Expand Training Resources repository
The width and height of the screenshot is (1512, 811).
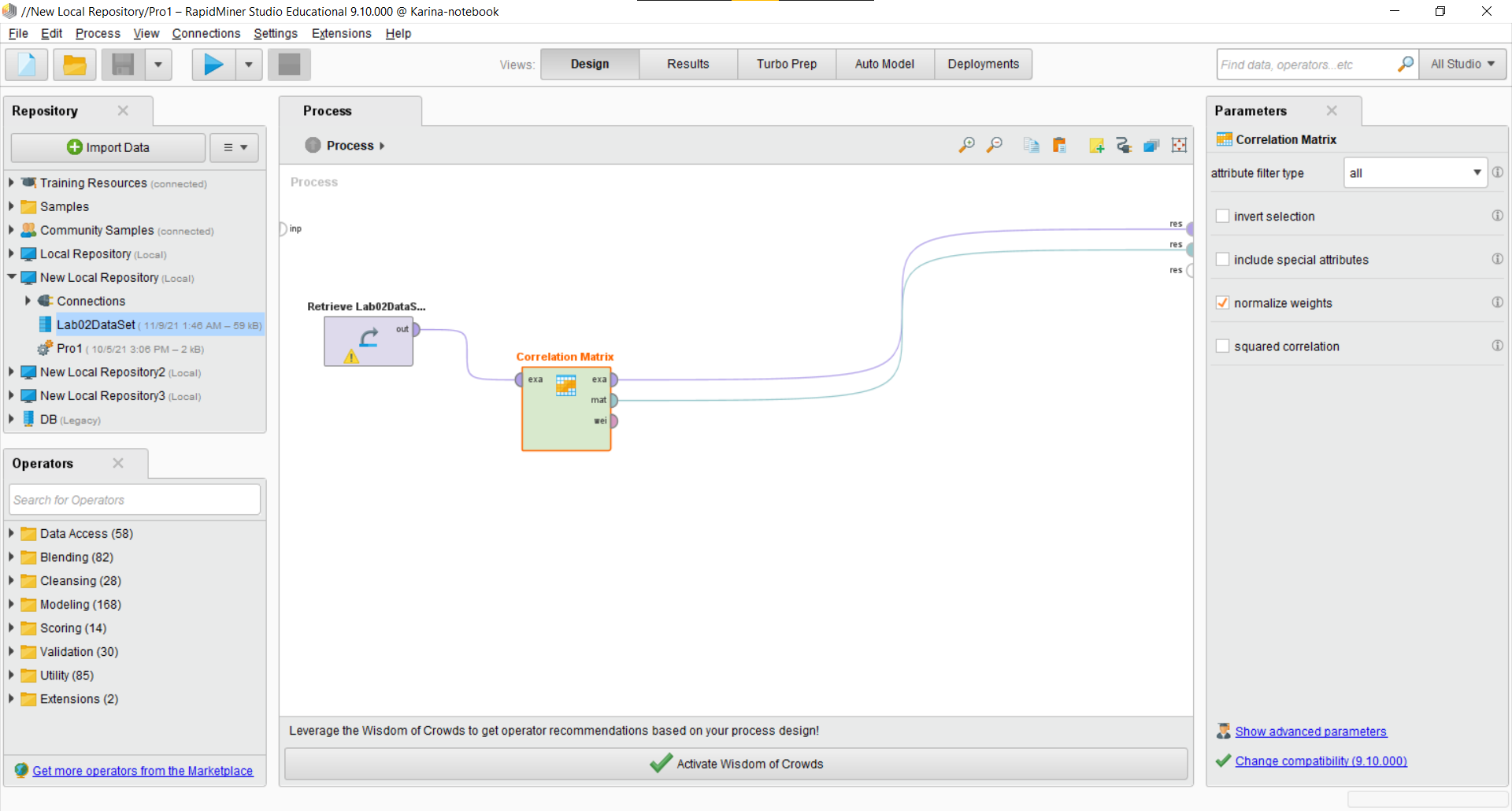click(x=11, y=183)
